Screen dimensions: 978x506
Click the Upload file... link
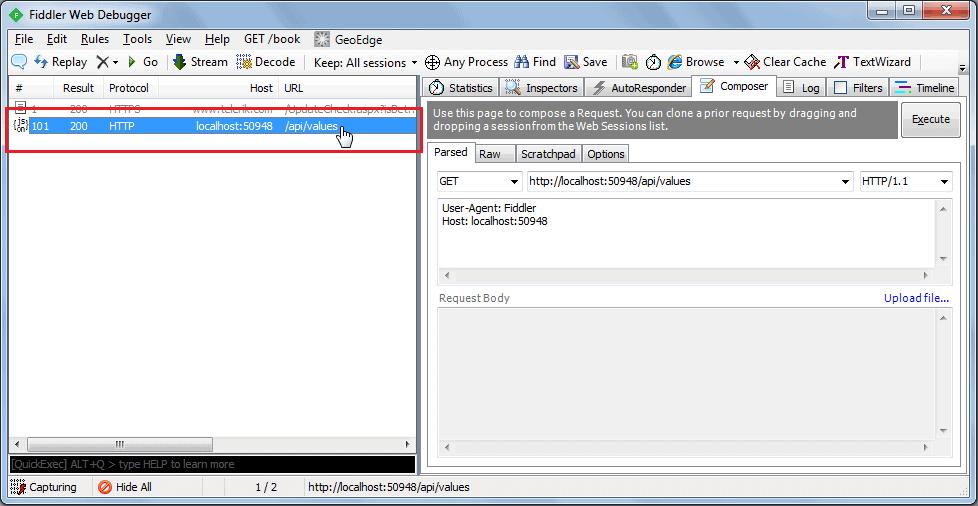click(916, 298)
